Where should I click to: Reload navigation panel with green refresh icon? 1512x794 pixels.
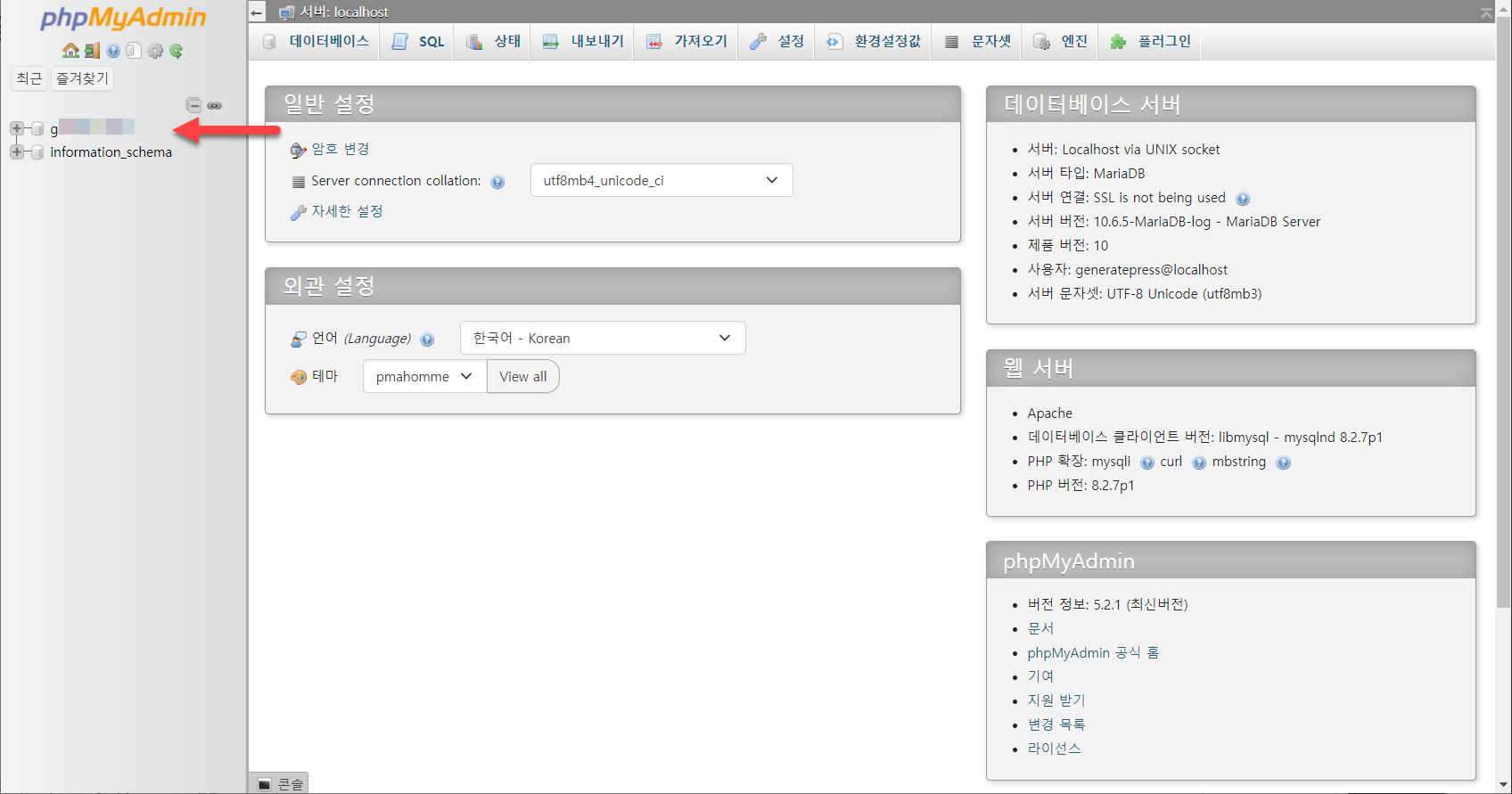(177, 51)
